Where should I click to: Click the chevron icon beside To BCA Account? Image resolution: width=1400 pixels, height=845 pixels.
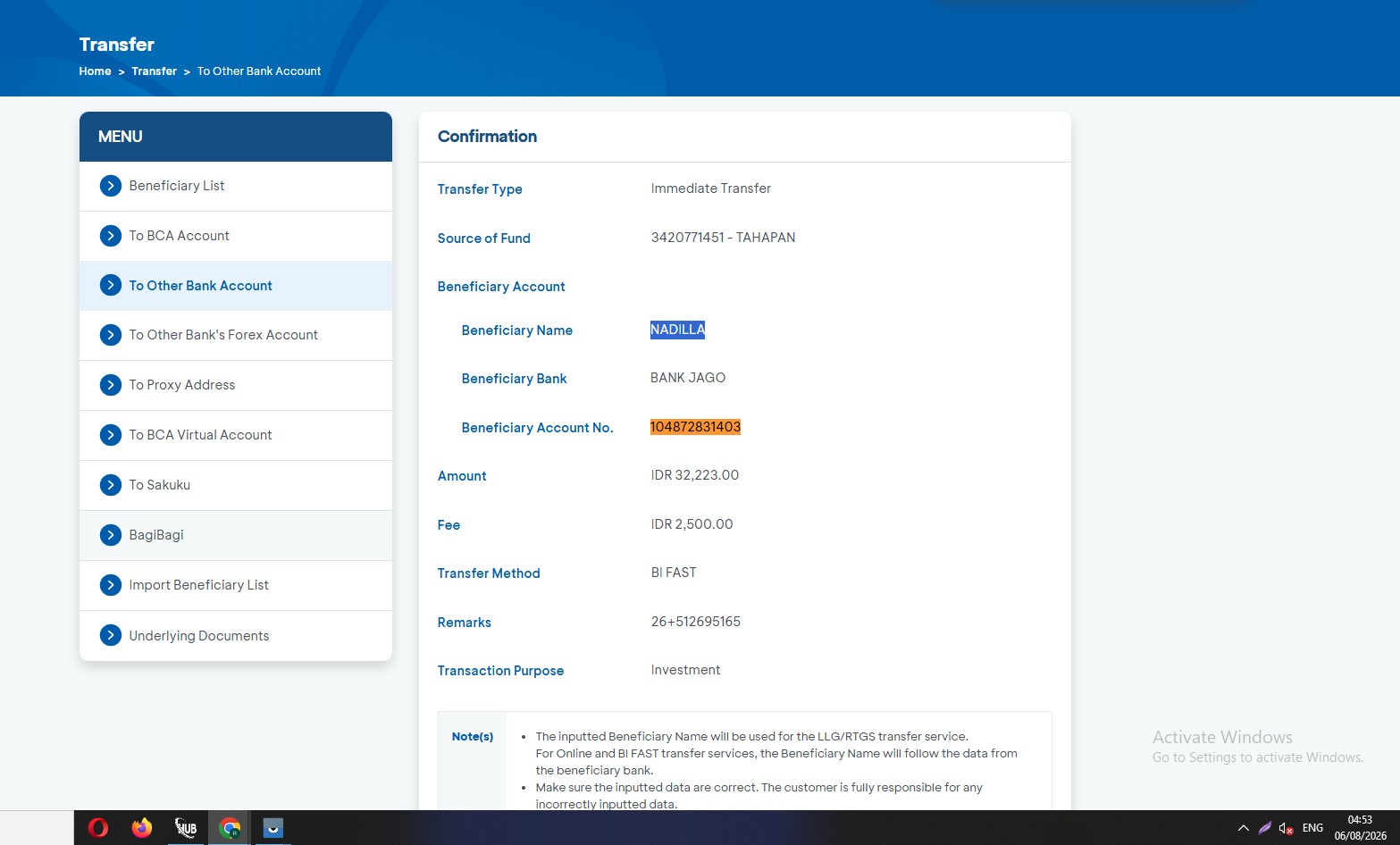pyautogui.click(x=111, y=236)
